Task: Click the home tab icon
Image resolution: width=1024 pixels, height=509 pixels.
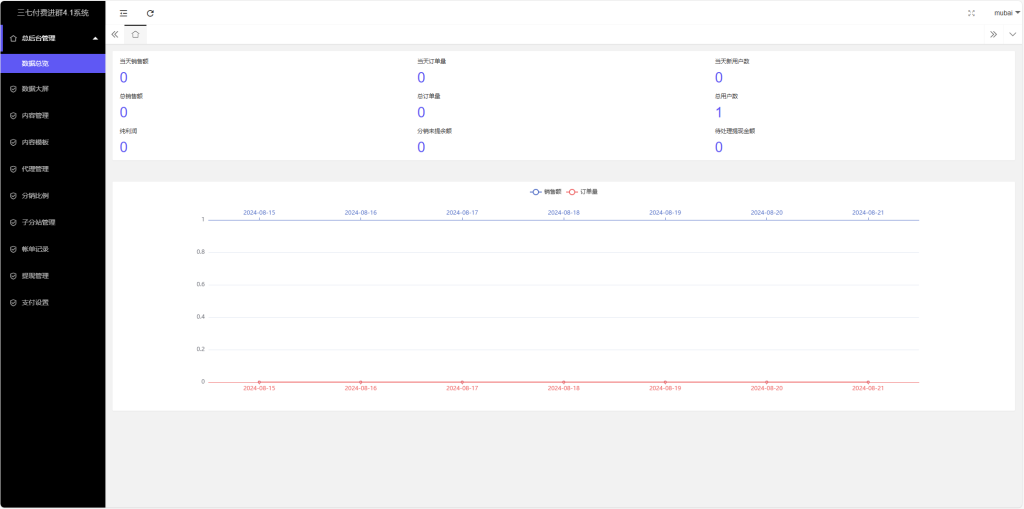Action: coord(135,34)
